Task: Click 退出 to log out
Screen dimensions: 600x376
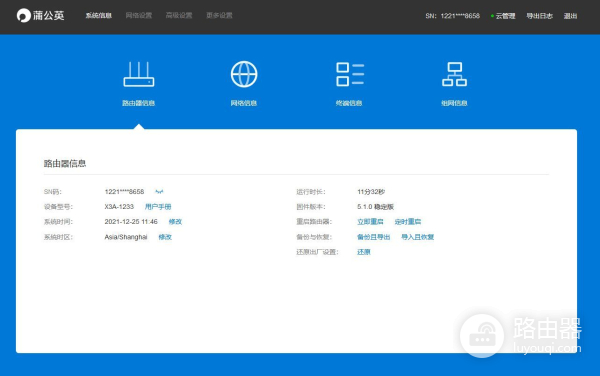Action: [x=570, y=16]
